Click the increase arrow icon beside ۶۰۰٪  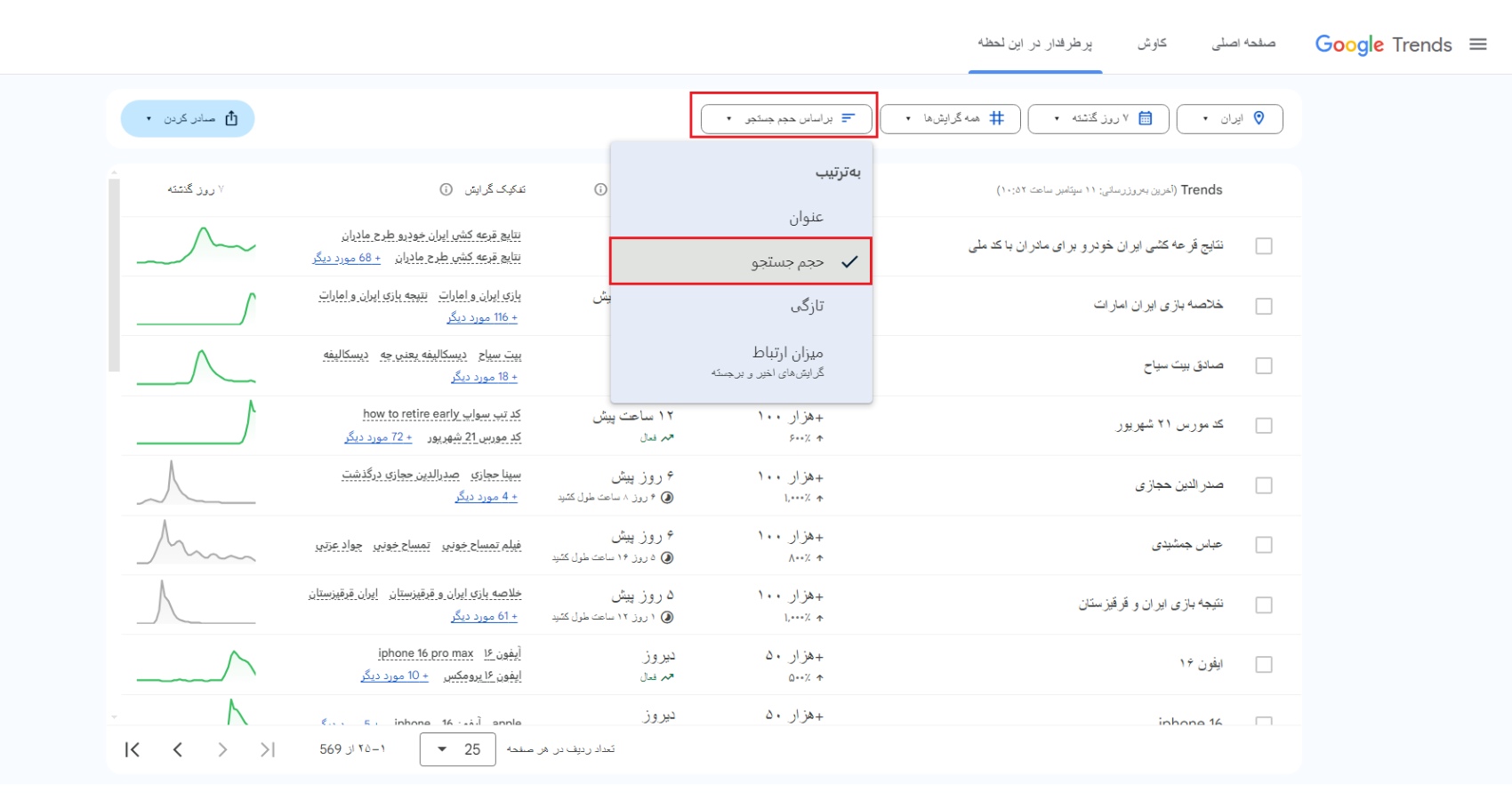819,438
